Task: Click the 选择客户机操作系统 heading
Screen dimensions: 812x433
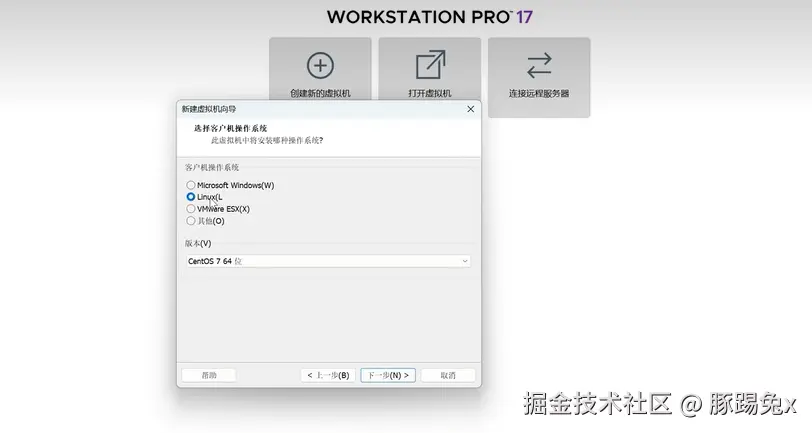Action: pyautogui.click(x=230, y=128)
